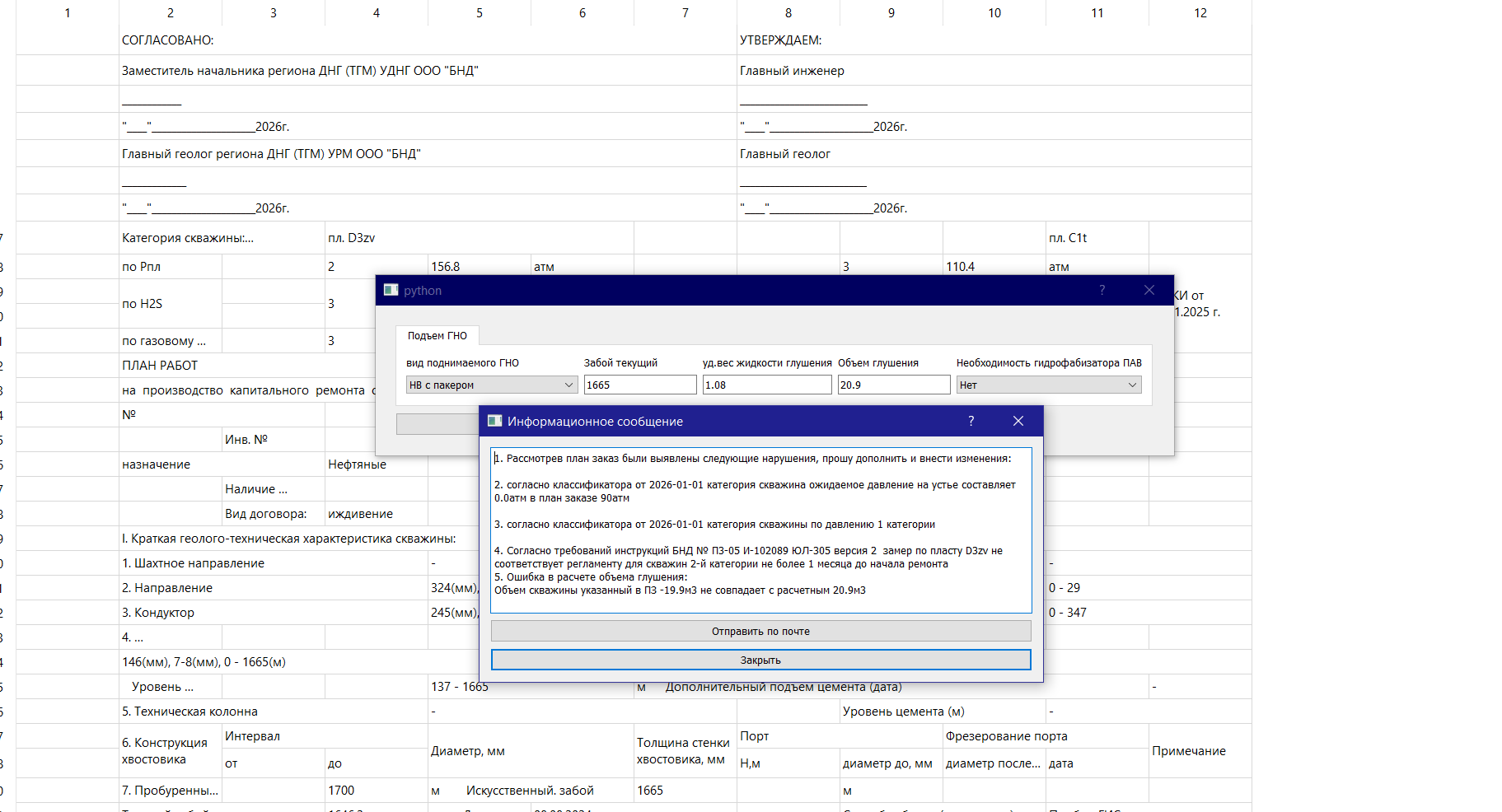
Task: Open the вид поднимаемого ГНО dropdown
Action: coord(492,385)
